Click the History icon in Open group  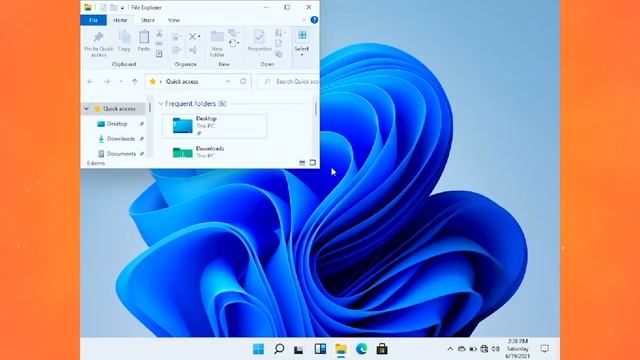[279, 54]
